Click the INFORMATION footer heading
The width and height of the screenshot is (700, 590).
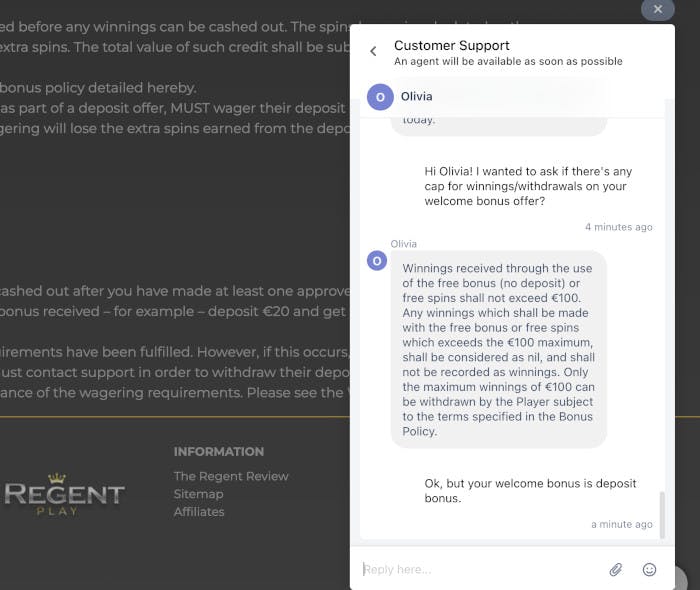tap(219, 452)
